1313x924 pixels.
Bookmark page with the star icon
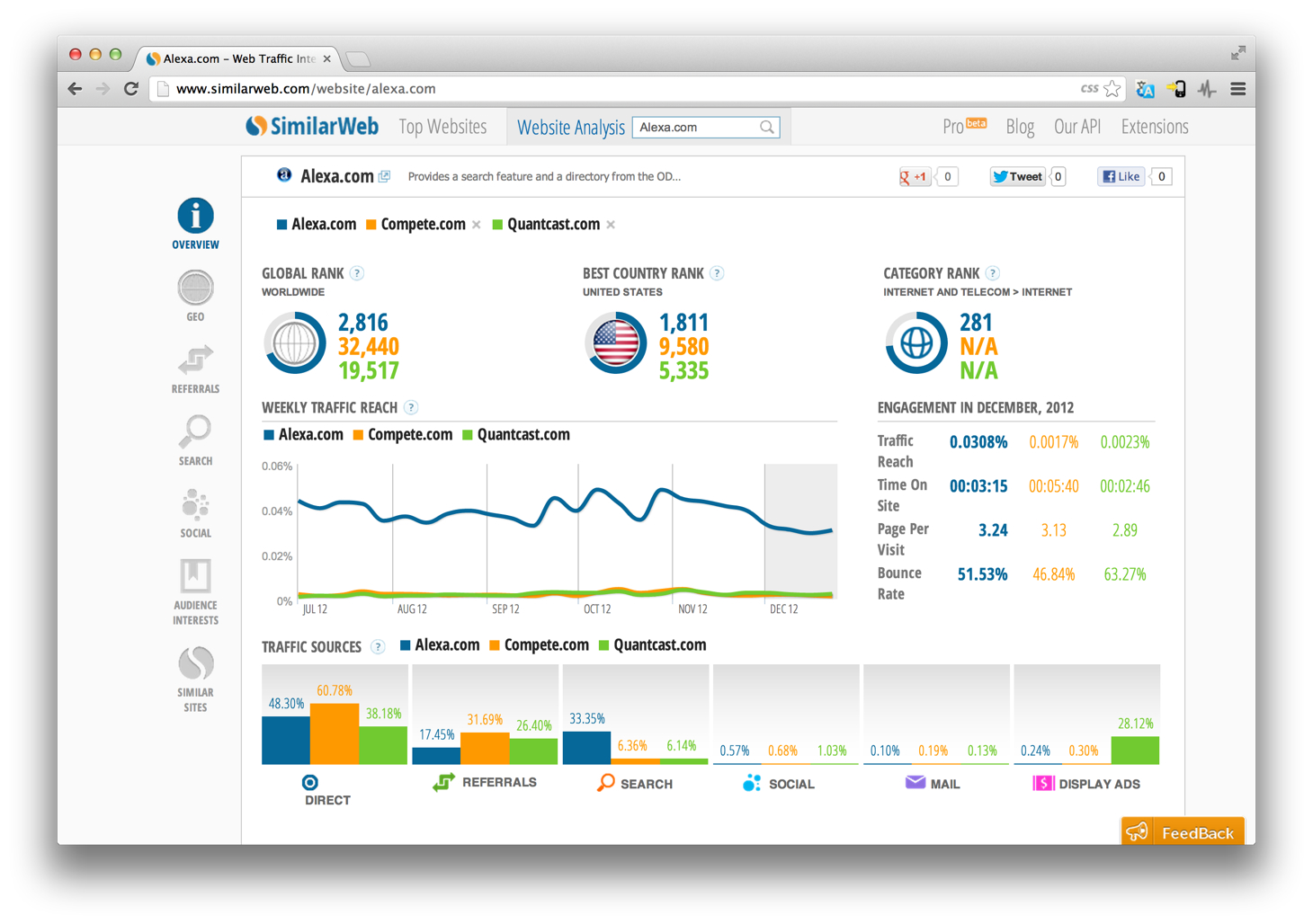pyautogui.click(x=1112, y=89)
